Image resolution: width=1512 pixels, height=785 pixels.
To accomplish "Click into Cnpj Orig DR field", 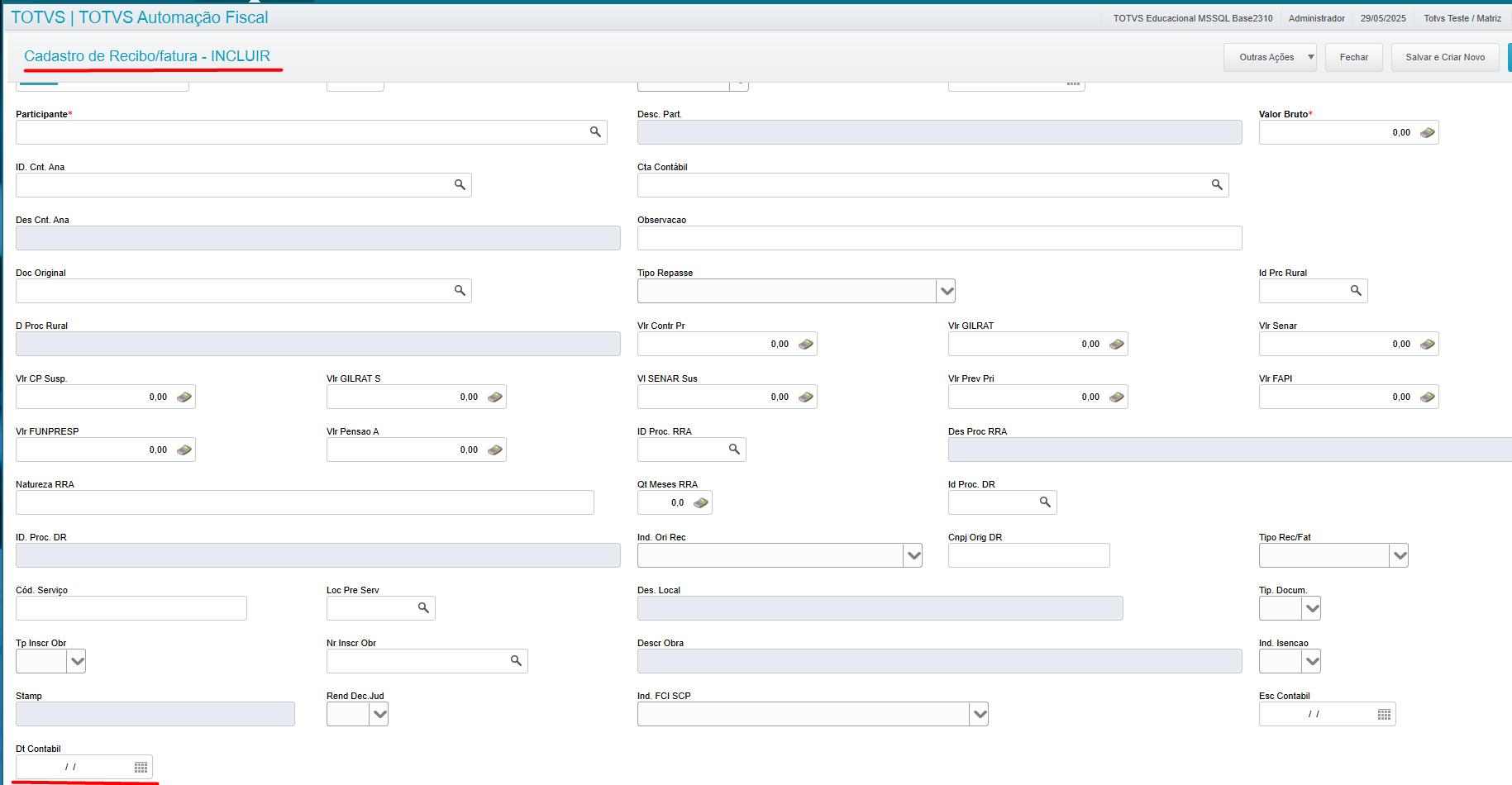I will (x=1028, y=555).
